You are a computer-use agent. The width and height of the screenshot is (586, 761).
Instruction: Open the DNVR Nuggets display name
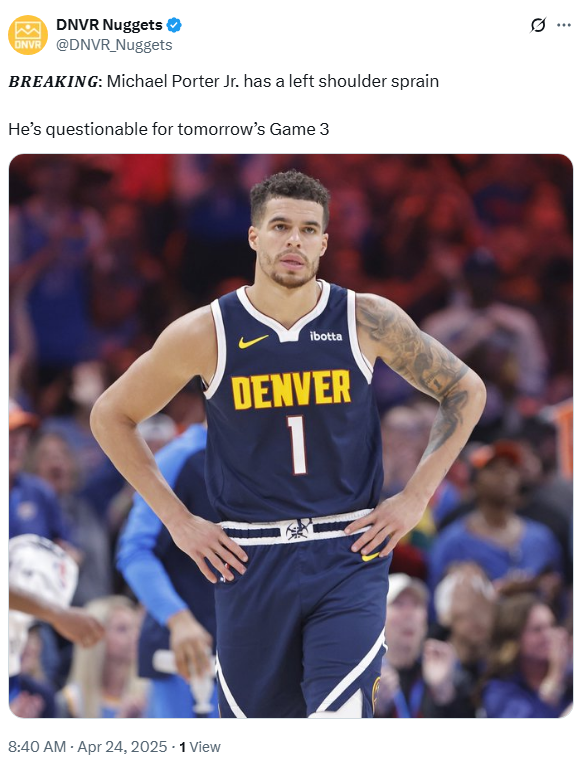(109, 25)
